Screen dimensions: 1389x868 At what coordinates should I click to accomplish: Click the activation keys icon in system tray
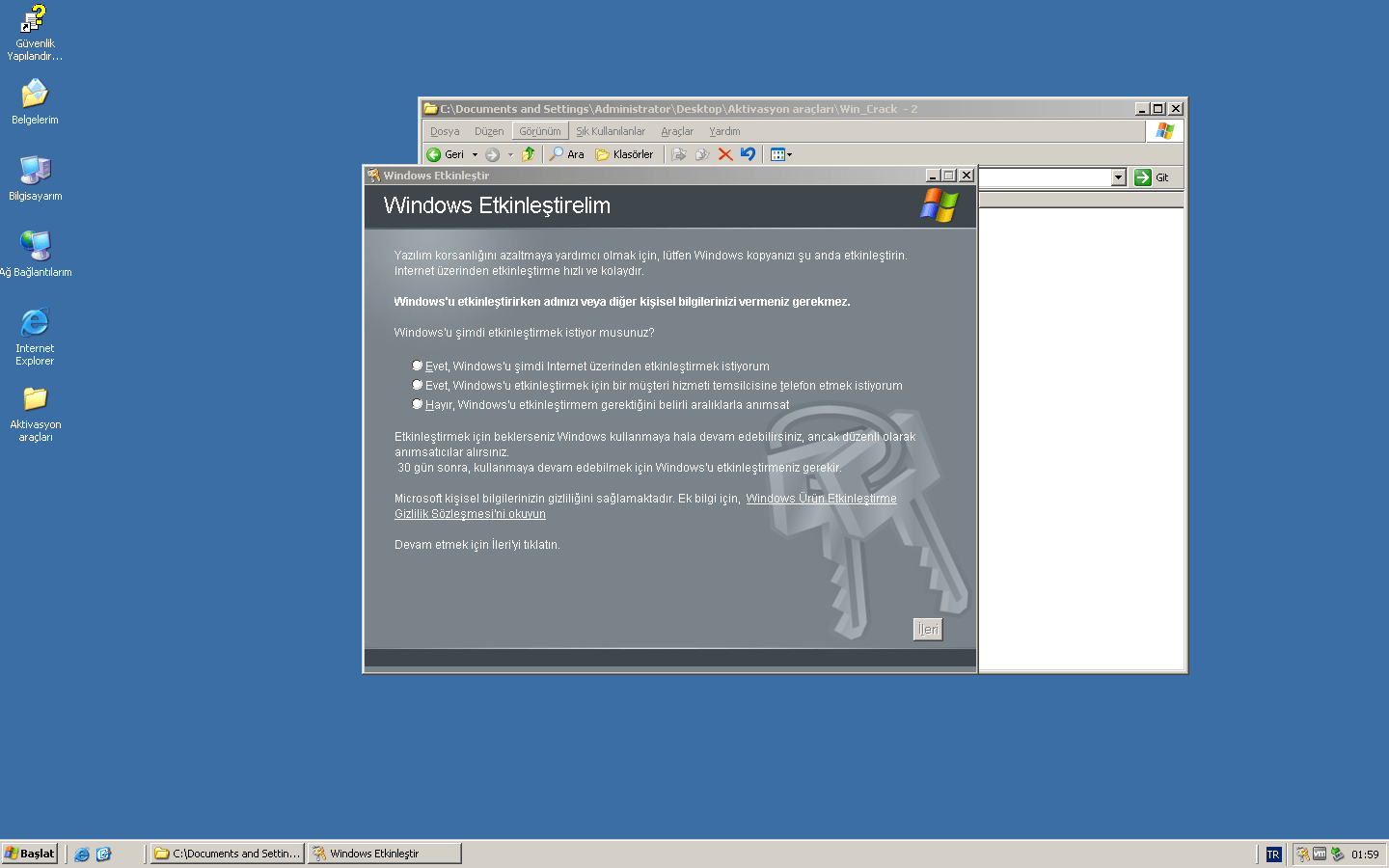click(x=1303, y=854)
